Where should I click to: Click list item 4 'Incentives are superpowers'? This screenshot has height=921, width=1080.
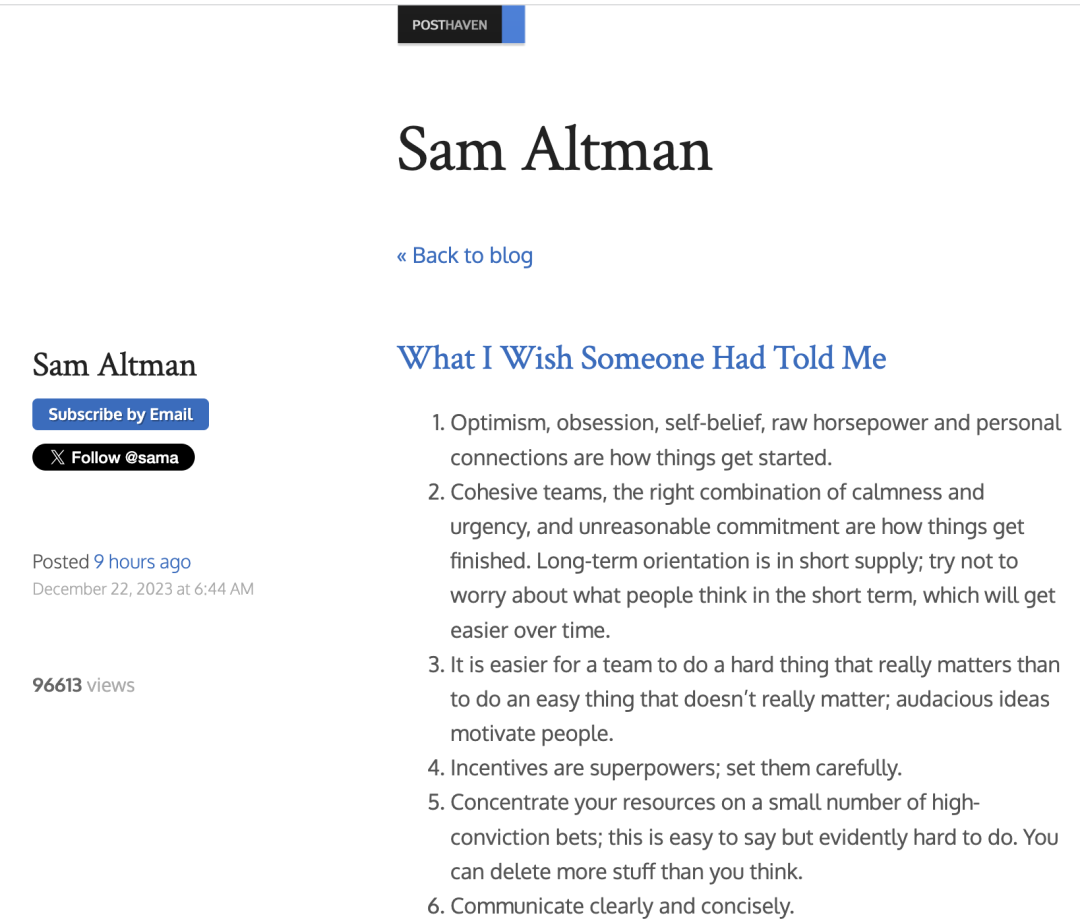[x=665, y=767]
